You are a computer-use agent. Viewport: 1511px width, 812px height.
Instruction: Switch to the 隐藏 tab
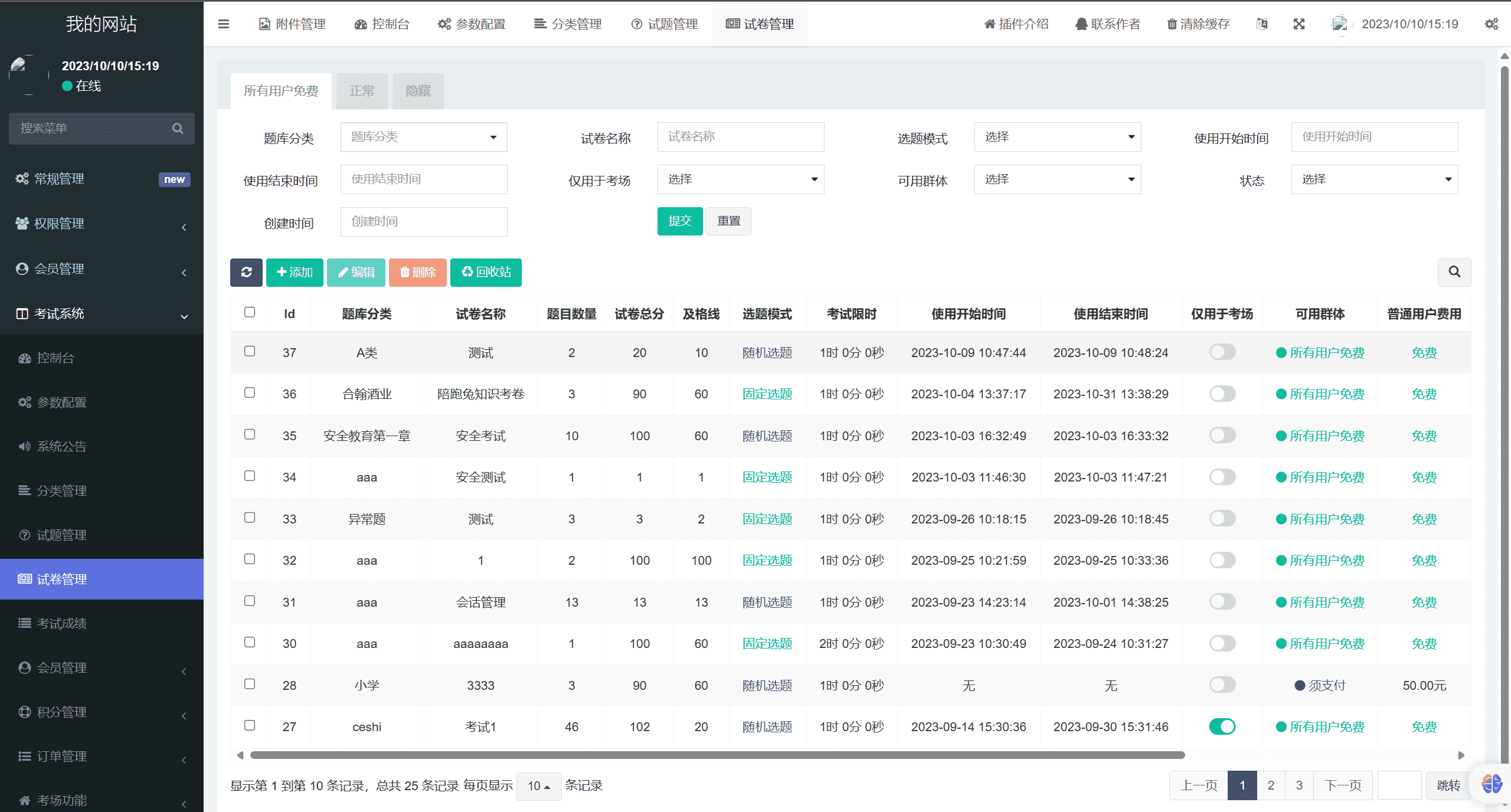coord(417,90)
